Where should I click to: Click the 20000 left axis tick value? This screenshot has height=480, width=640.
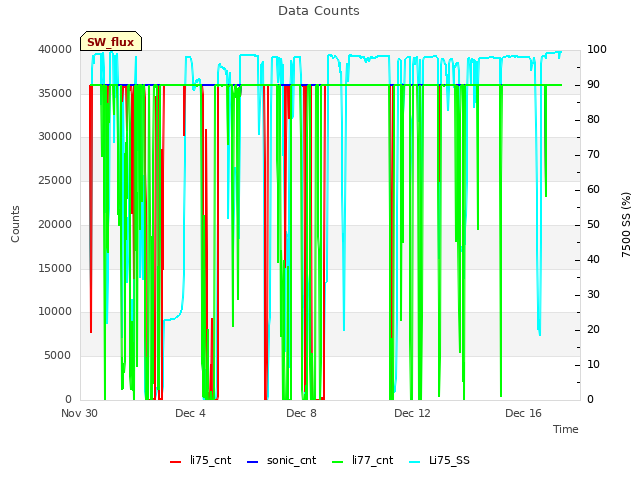[x=55, y=224]
